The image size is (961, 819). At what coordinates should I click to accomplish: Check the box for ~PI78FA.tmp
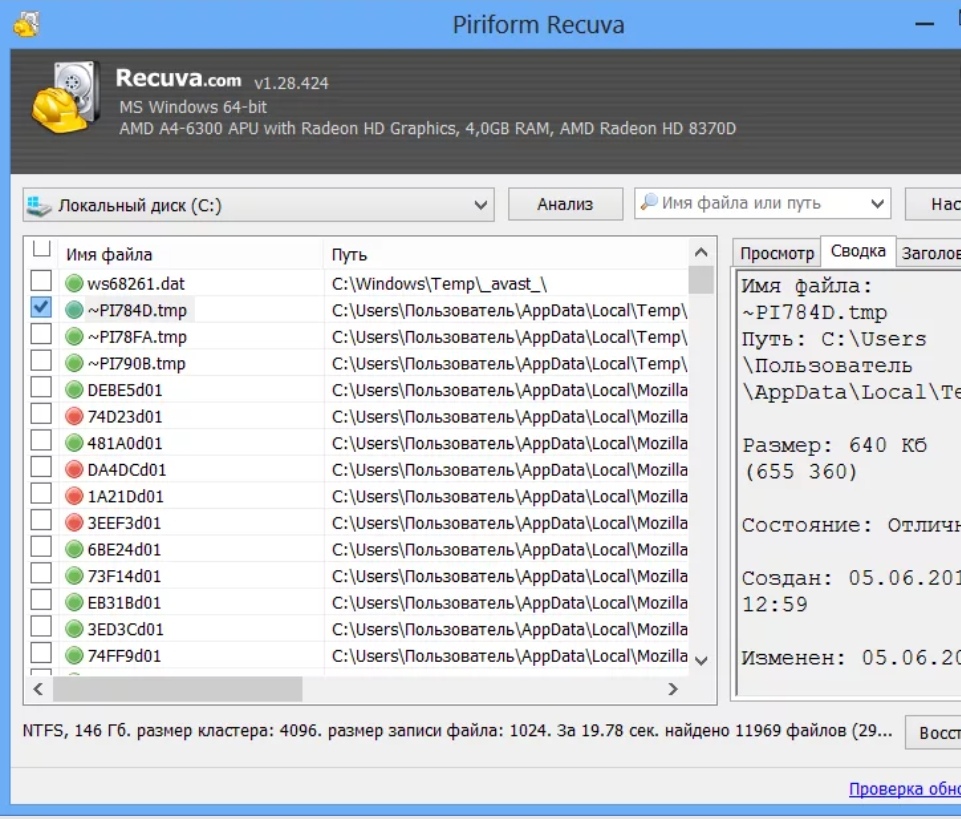pos(41,334)
